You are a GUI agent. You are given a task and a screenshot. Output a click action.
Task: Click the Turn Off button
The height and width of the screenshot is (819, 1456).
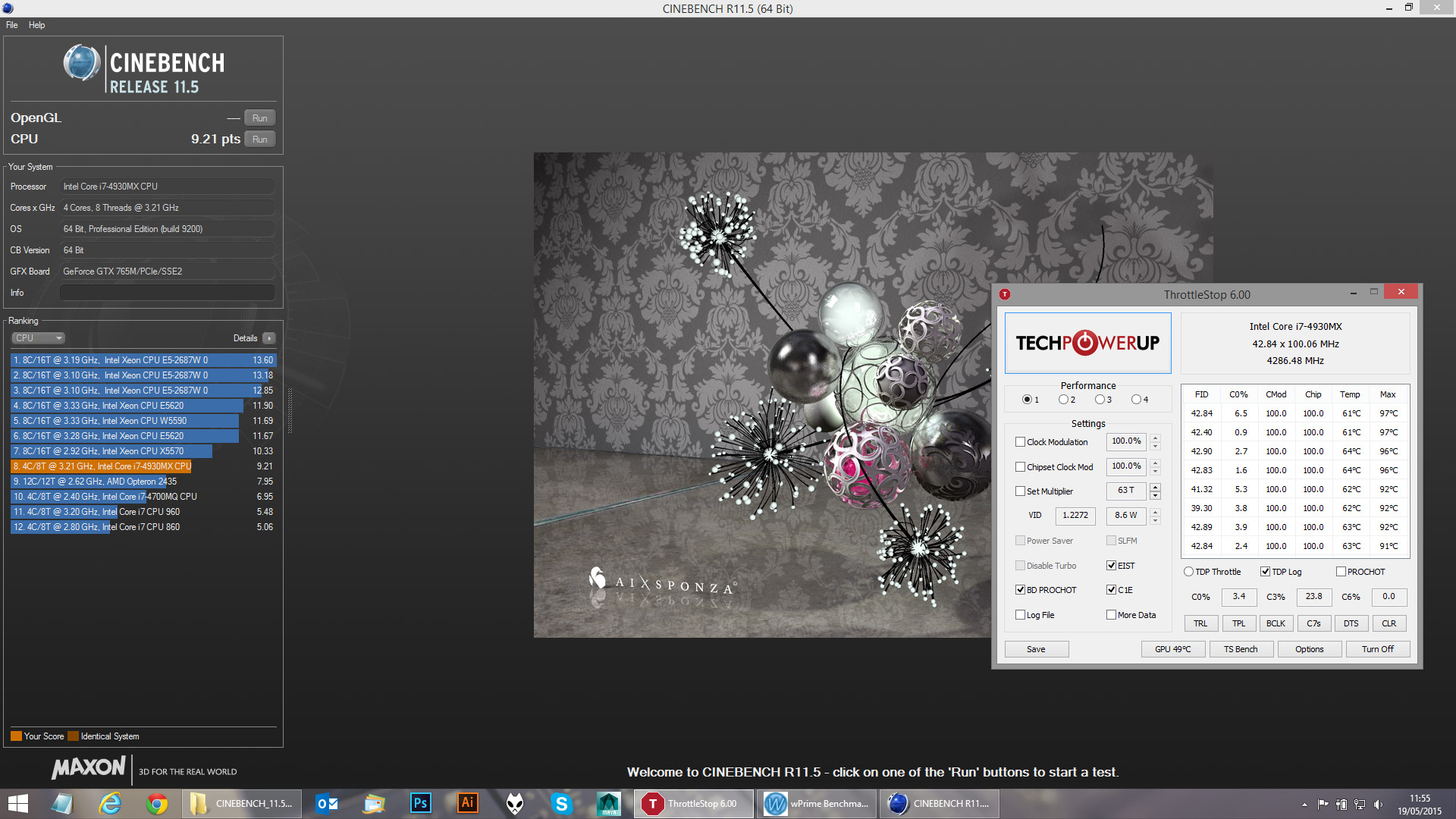(x=1377, y=649)
